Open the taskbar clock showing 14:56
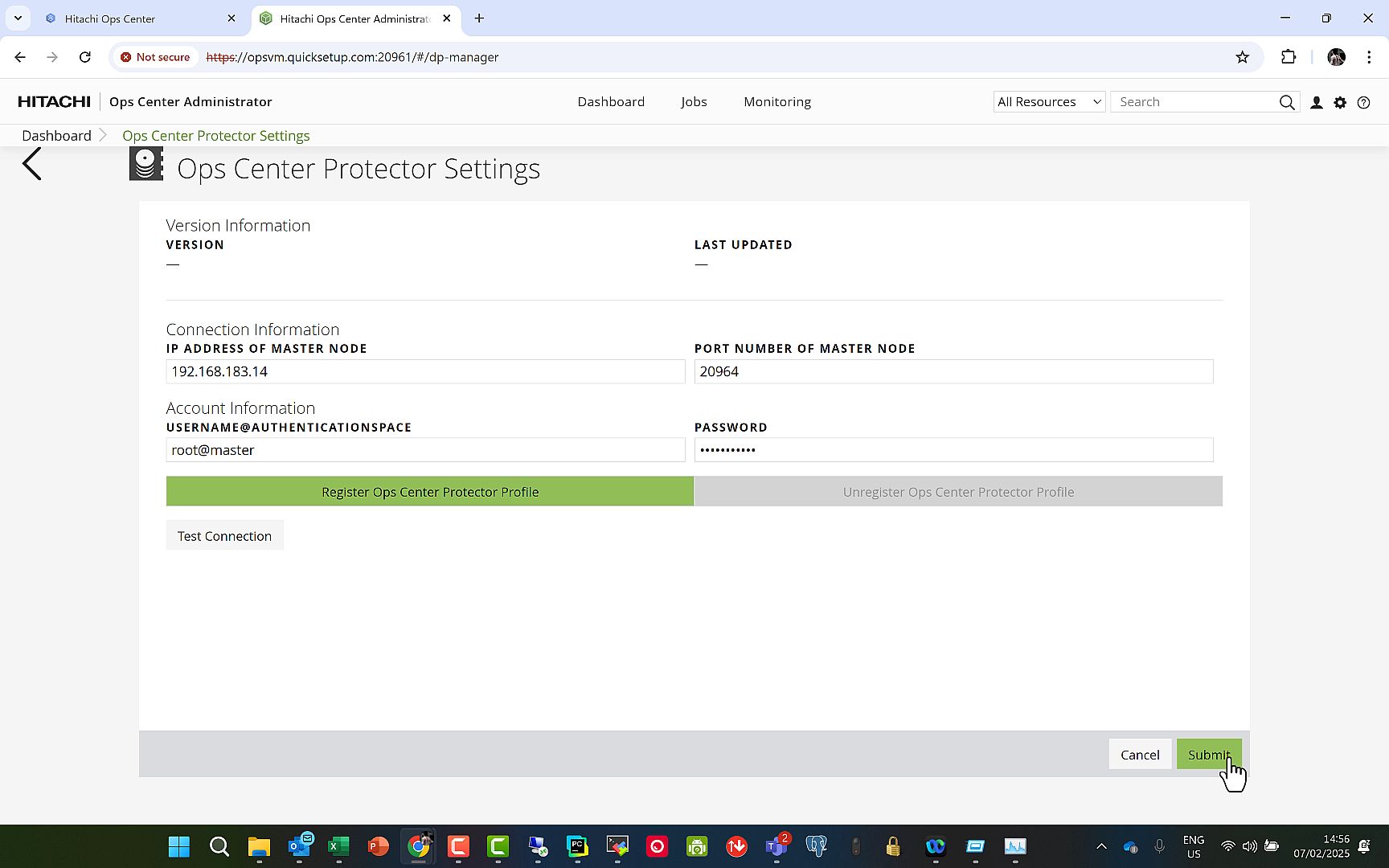Viewport: 1389px width, 868px height. (1321, 846)
